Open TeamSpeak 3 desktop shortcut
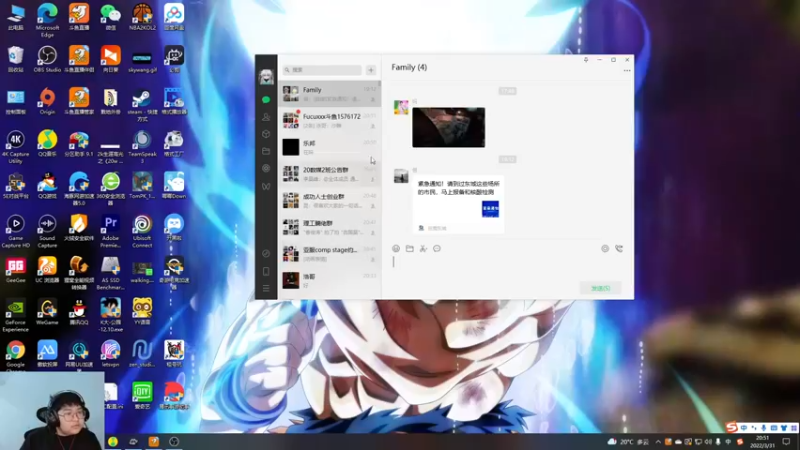 tap(142, 146)
